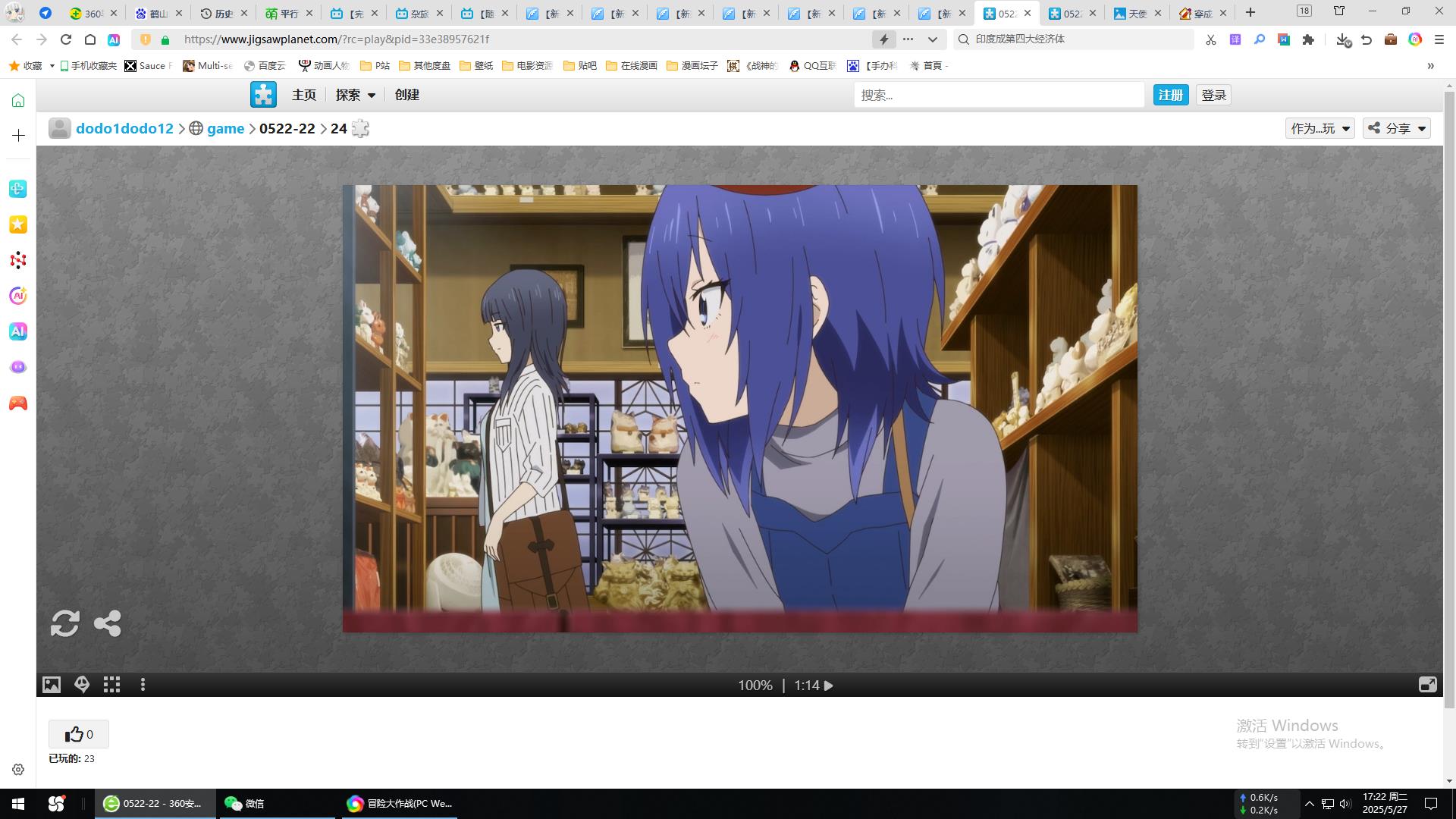
Task: Open the new tab with plus button
Action: click(x=1250, y=12)
